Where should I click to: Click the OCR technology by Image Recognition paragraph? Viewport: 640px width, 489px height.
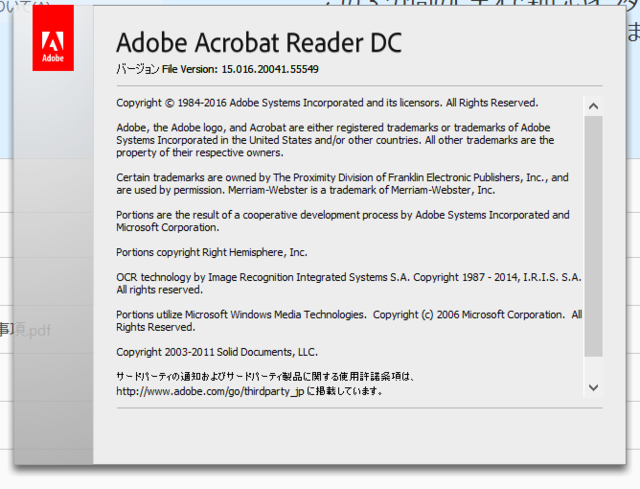[349, 284]
